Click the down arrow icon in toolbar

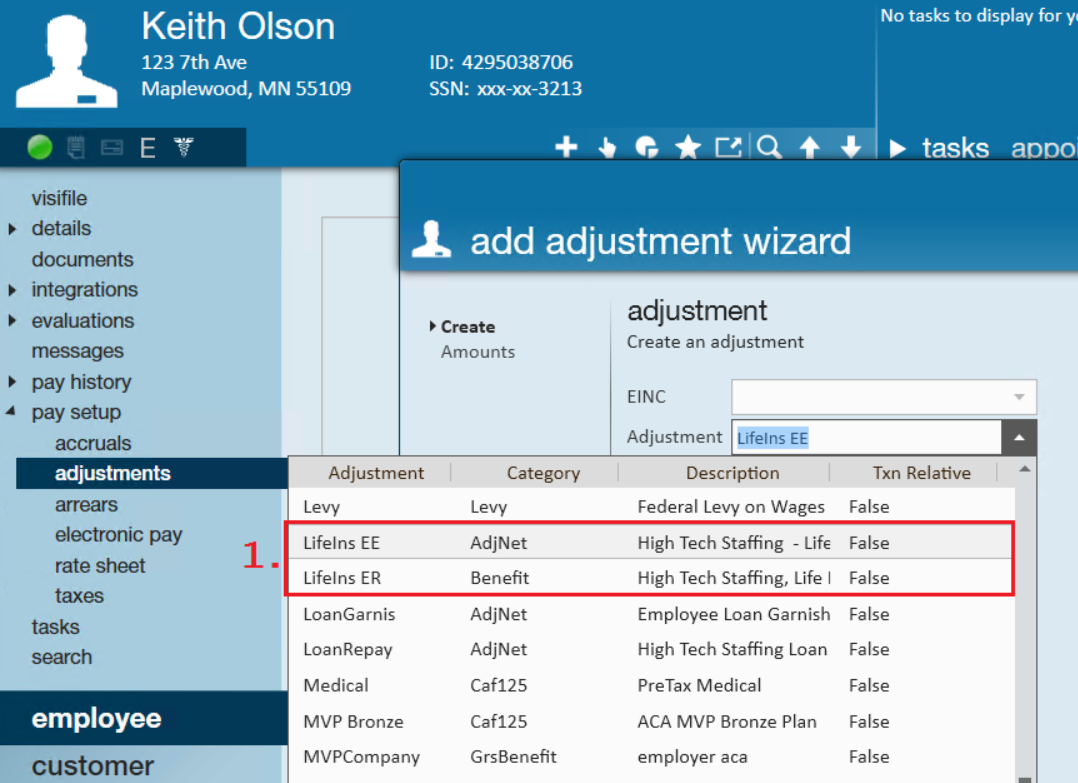851,147
